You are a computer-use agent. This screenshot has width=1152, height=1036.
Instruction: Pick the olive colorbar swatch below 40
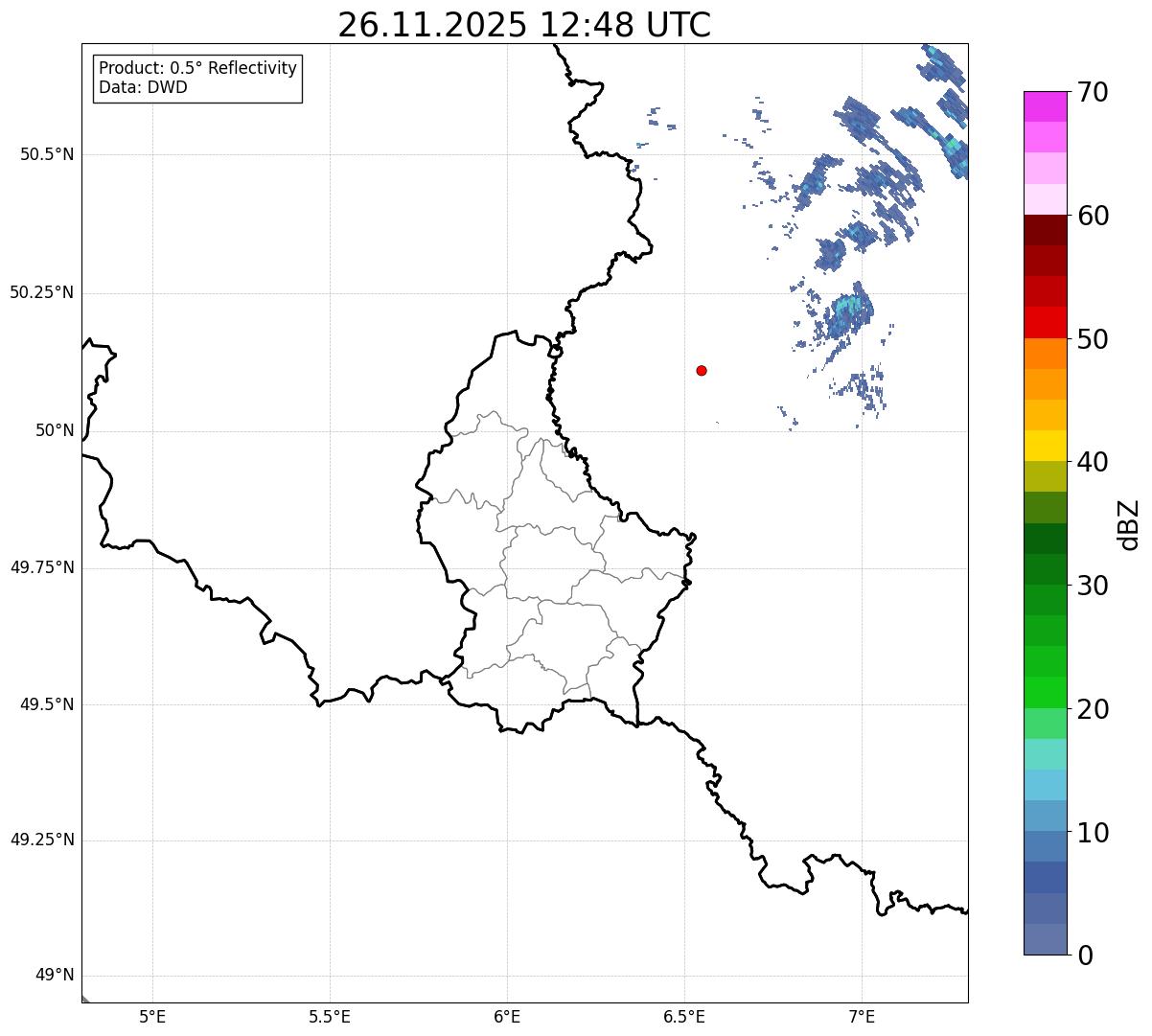point(1045,476)
